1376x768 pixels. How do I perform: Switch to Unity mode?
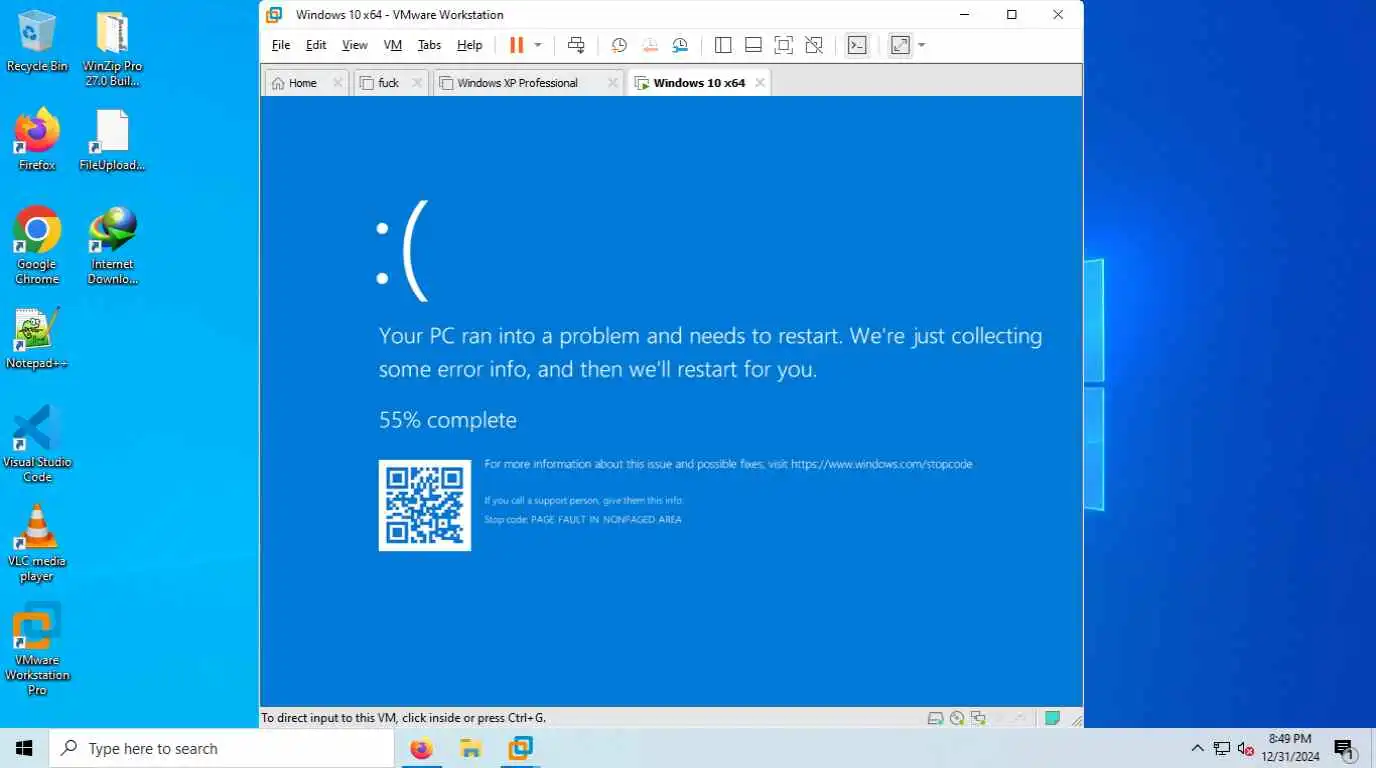tap(814, 45)
